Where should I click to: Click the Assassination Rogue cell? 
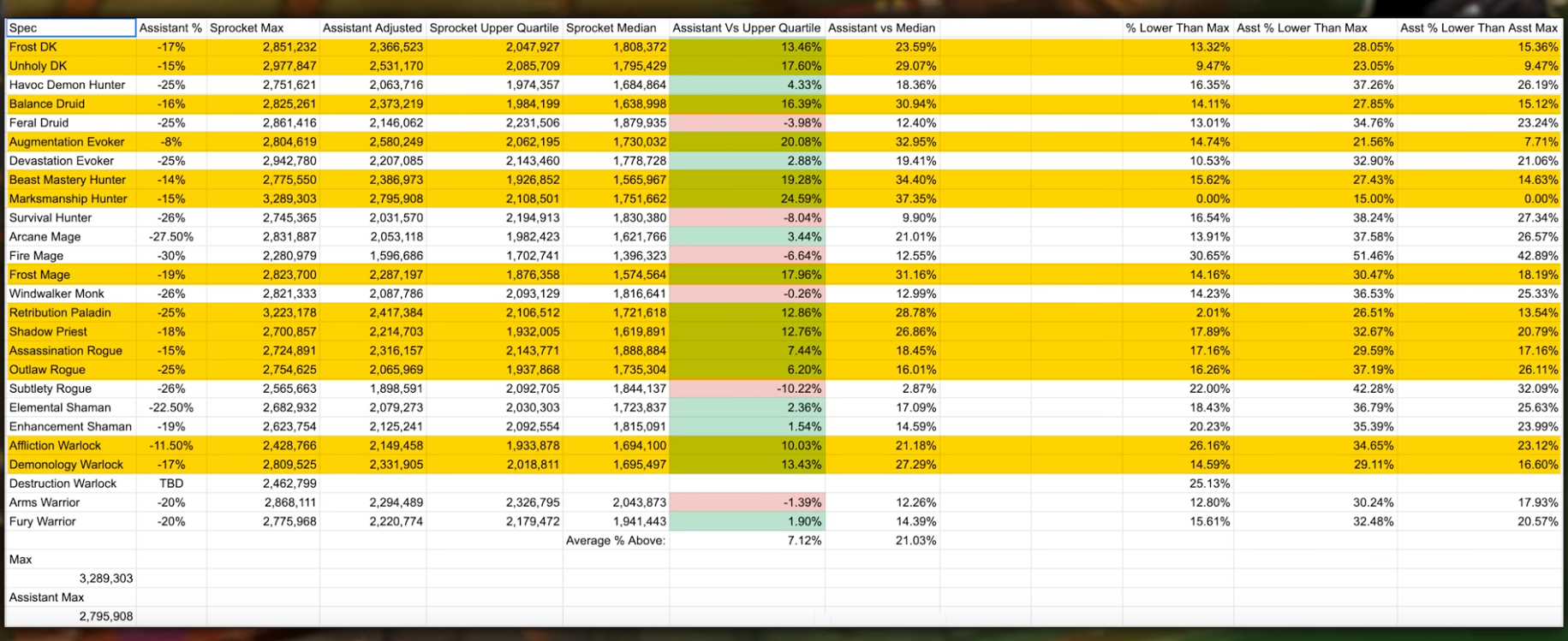pos(71,351)
